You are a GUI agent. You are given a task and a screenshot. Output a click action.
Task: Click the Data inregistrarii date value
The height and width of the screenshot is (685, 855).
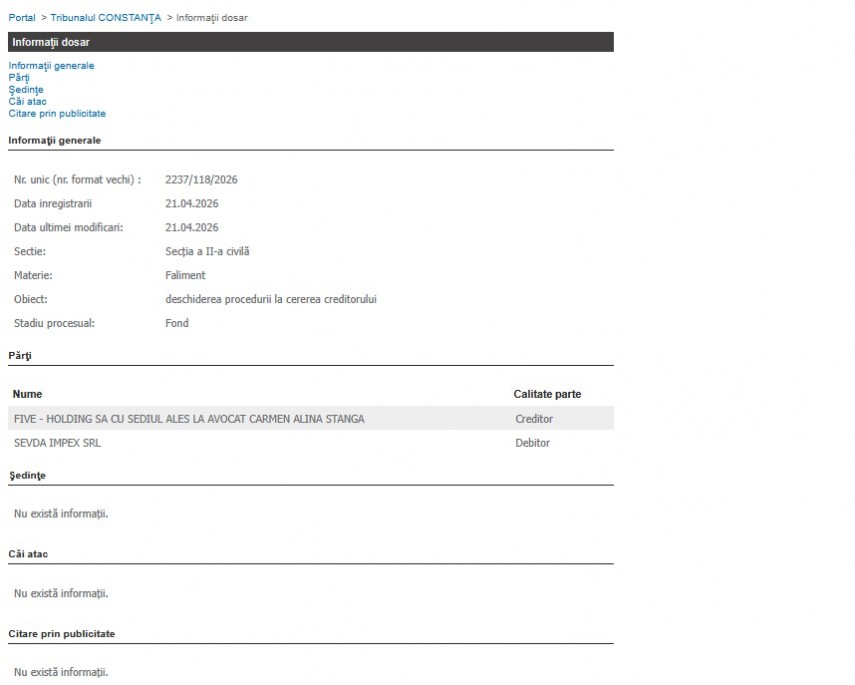(191, 204)
